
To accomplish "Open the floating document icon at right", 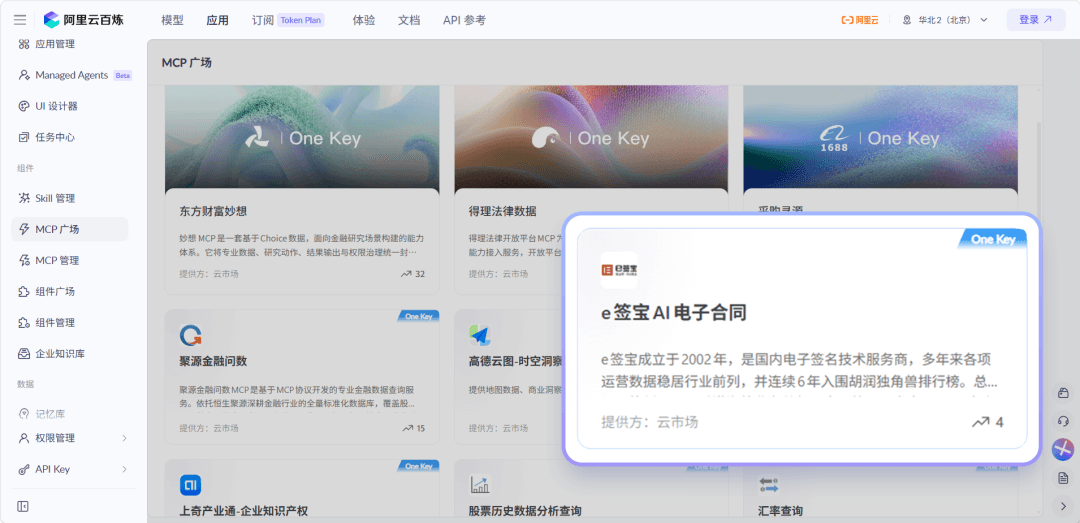I will coord(1063,478).
